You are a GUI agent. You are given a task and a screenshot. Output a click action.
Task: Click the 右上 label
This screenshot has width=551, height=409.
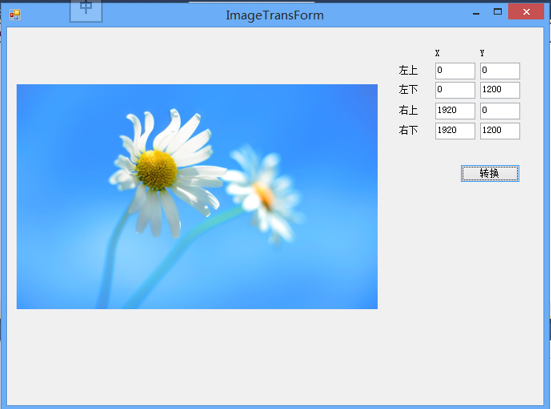pyautogui.click(x=408, y=110)
